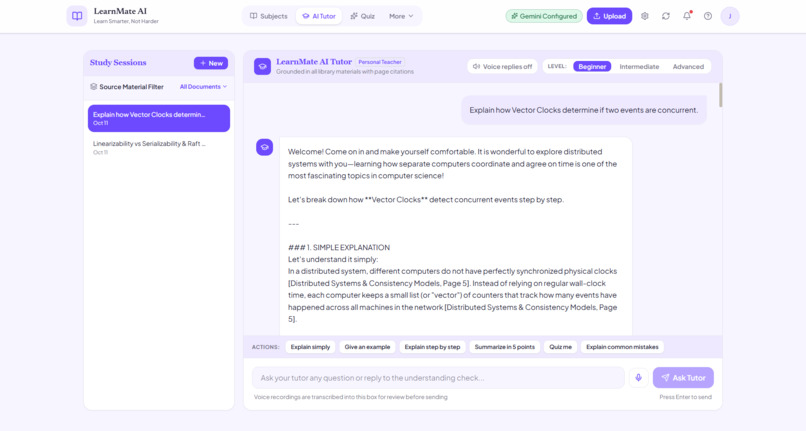
Task: Select the Beginner level
Action: pos(592,66)
